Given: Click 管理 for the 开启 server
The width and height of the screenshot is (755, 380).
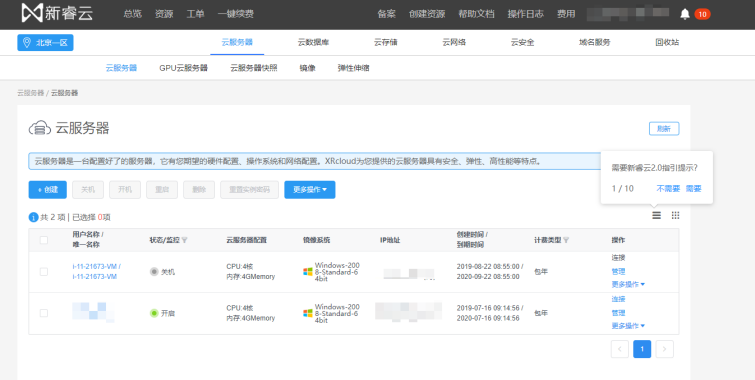Looking at the screenshot, I should pyautogui.click(x=618, y=313).
